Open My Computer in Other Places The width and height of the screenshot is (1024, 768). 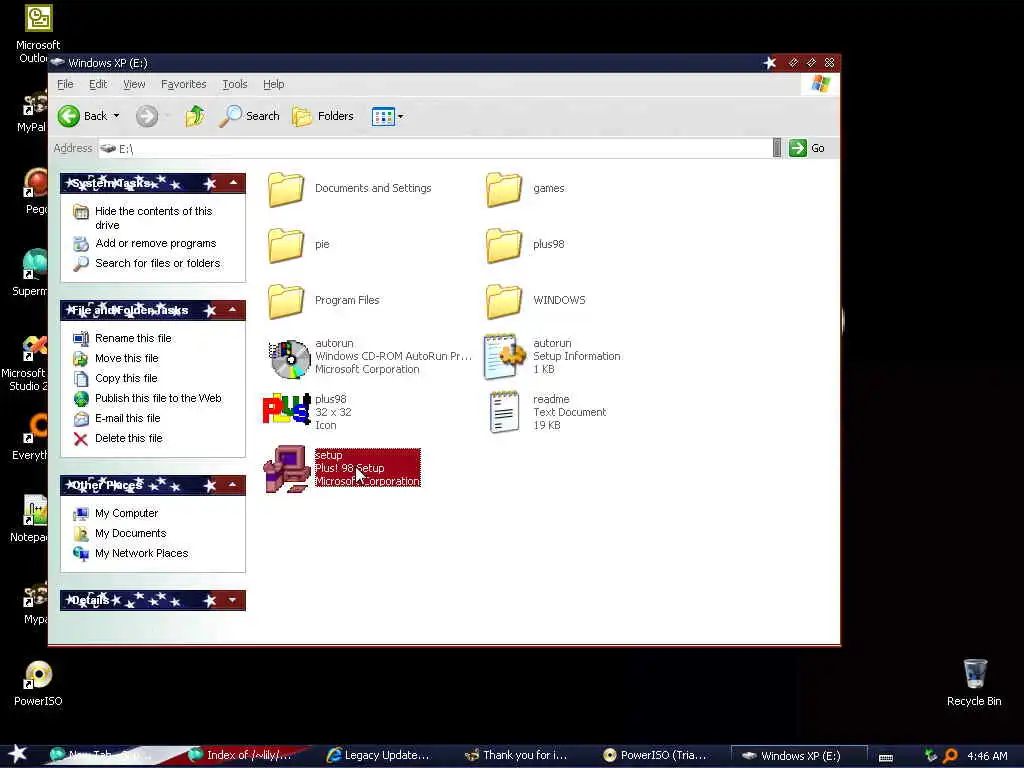click(126, 513)
